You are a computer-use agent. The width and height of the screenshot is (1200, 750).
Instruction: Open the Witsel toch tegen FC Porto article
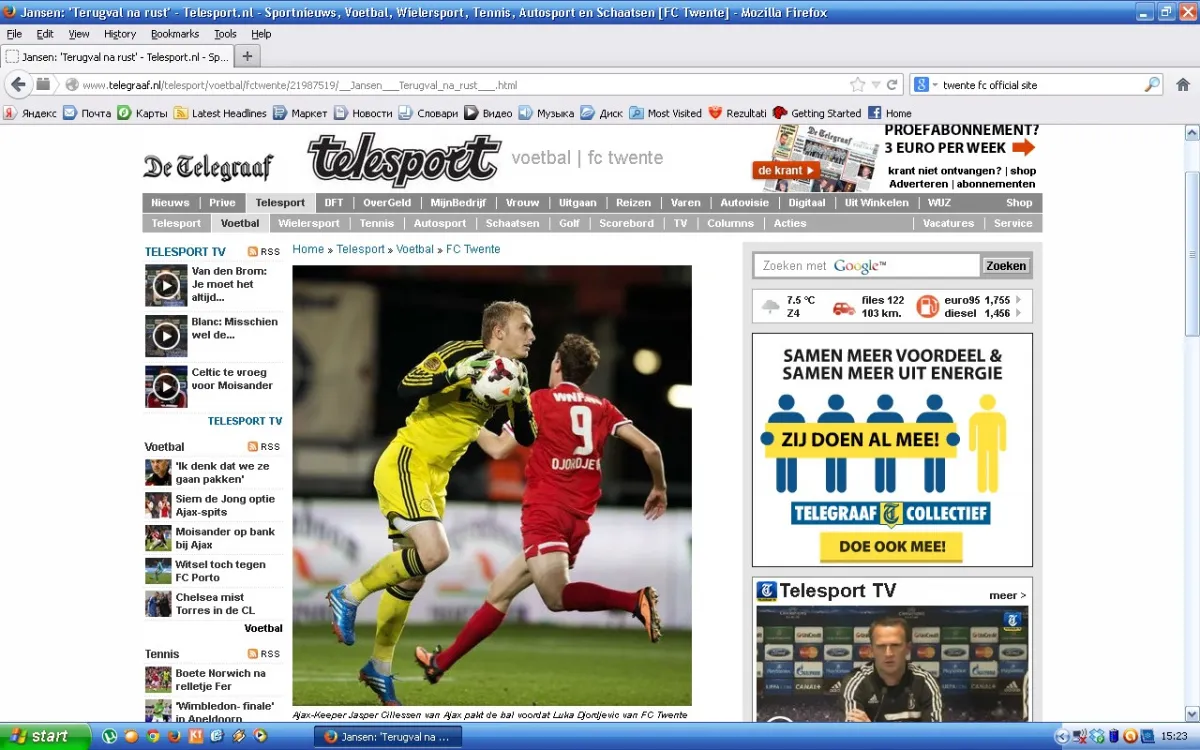(x=220, y=571)
